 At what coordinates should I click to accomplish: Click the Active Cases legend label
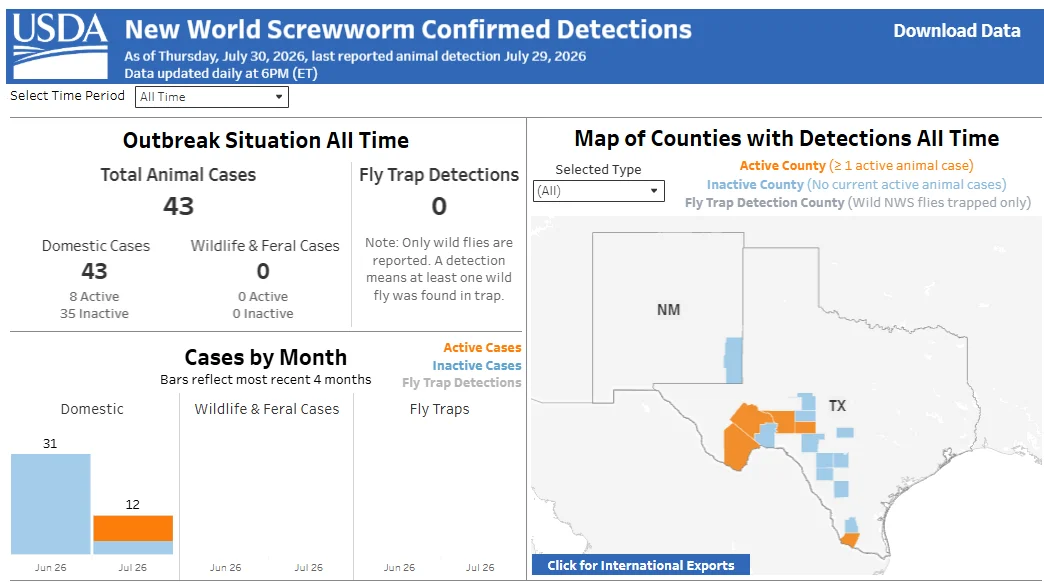(x=482, y=348)
